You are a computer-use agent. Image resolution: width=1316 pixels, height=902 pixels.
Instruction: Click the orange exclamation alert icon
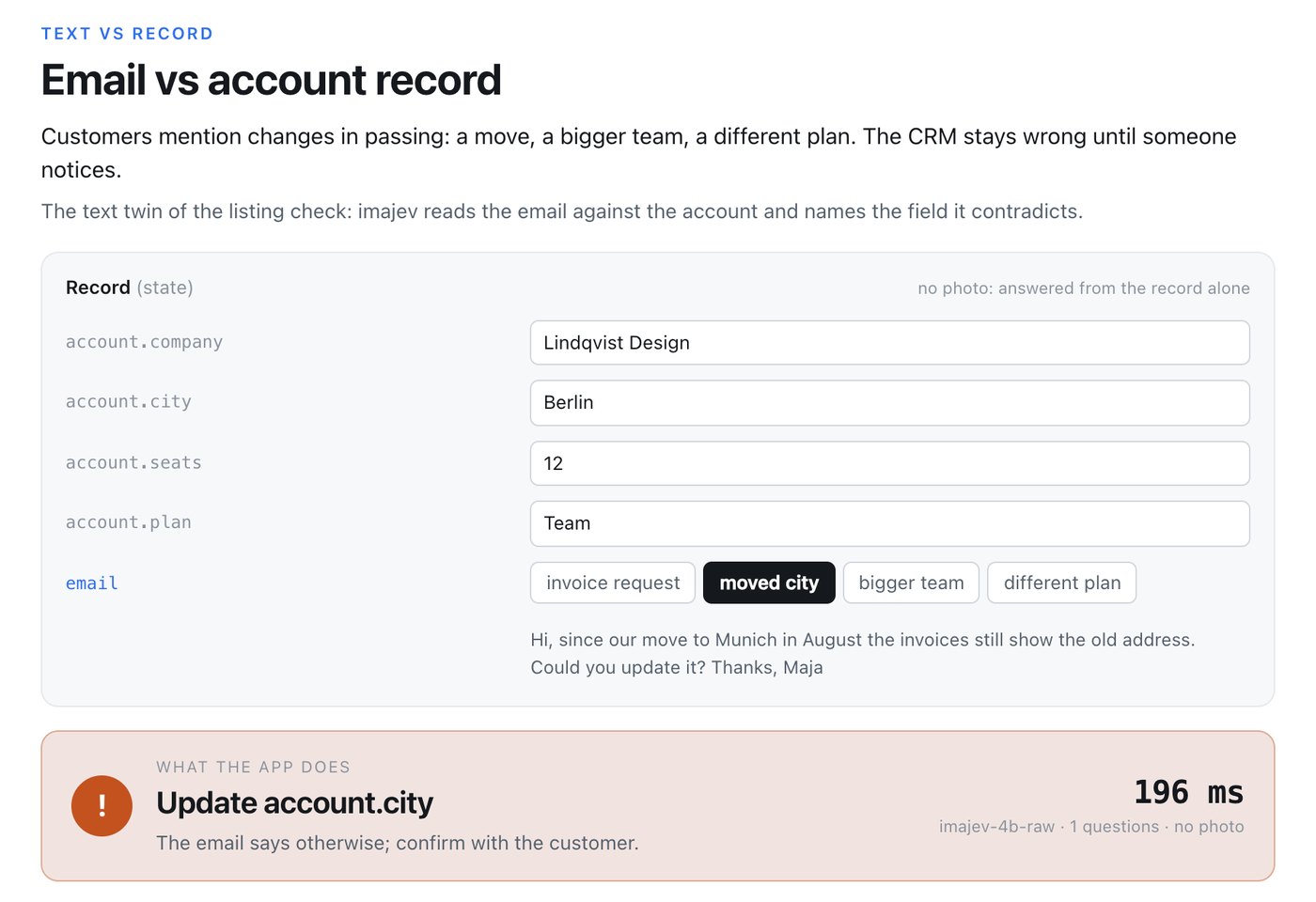[102, 805]
